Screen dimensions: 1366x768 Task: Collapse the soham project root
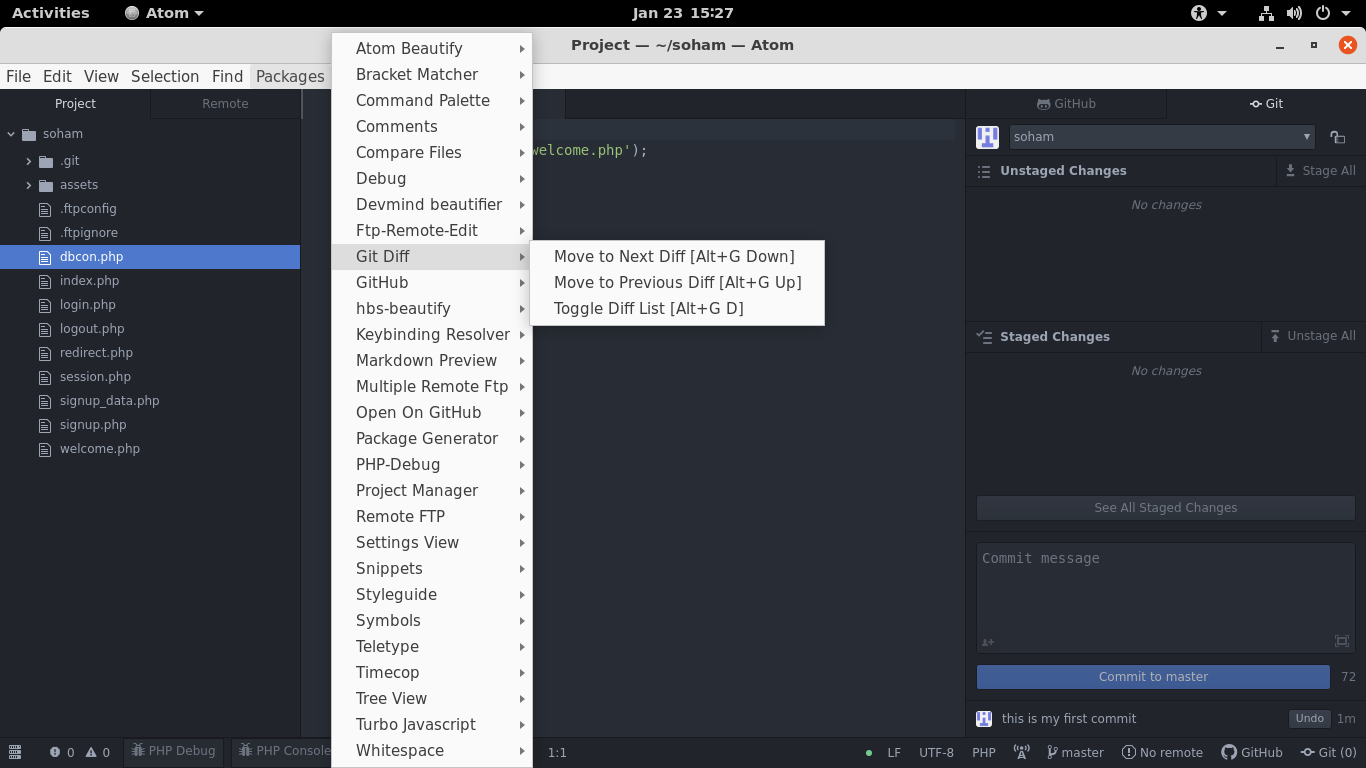pyautogui.click(x=11, y=134)
